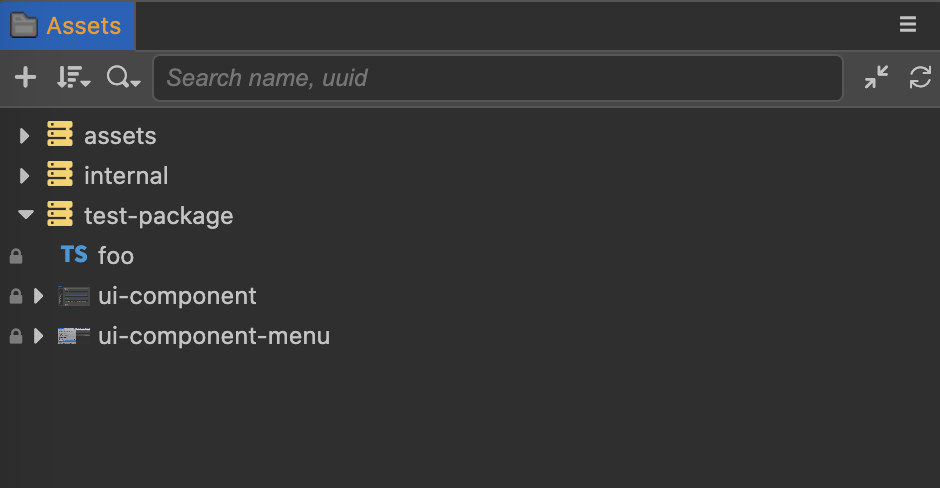
Task: Click the add new asset plus icon
Action: click(x=25, y=78)
